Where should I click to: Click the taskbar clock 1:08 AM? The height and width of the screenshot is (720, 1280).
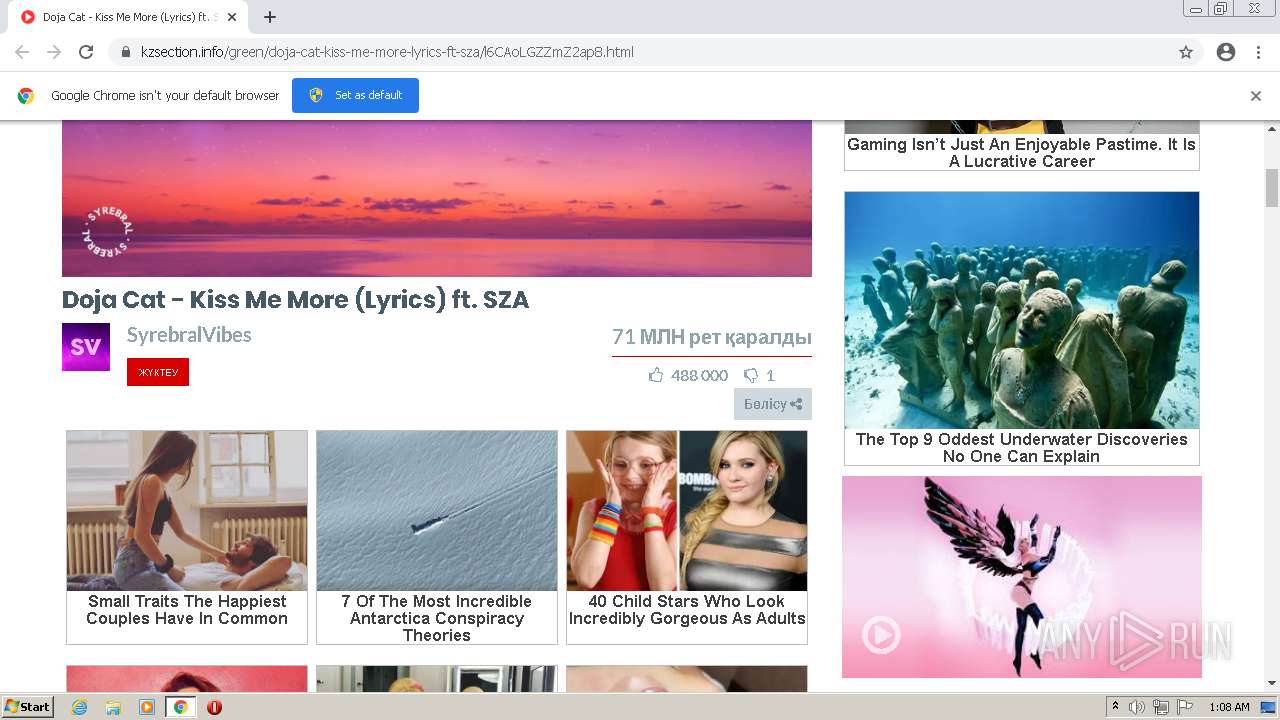pos(1229,707)
